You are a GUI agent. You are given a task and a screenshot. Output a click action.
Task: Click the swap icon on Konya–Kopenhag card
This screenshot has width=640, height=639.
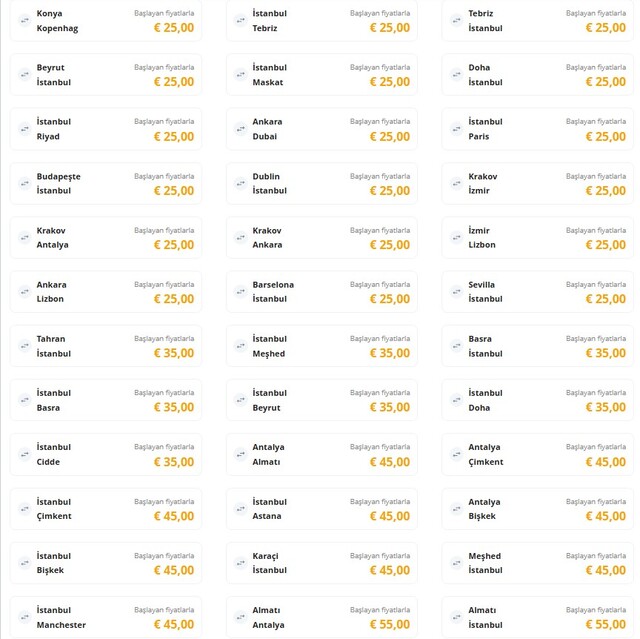click(x=24, y=20)
